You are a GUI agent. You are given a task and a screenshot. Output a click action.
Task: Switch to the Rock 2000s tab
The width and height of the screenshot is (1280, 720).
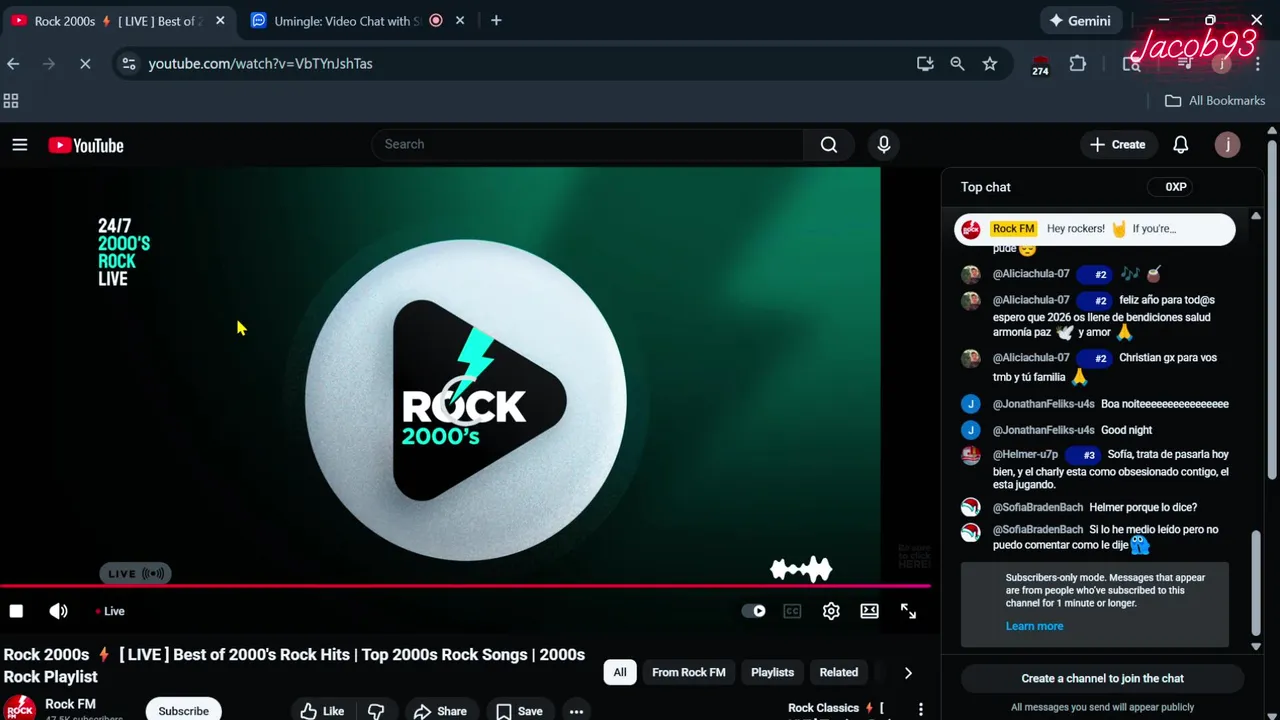click(120, 20)
